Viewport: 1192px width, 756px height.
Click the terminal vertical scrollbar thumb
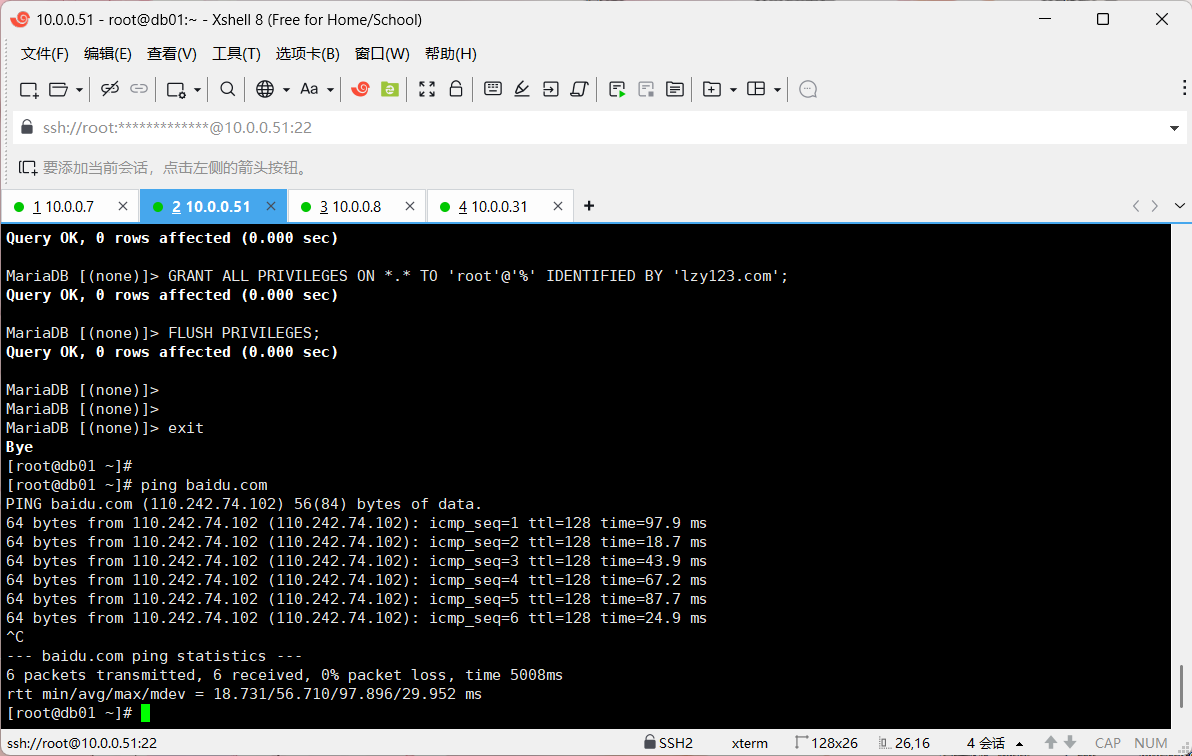pos(1181,686)
